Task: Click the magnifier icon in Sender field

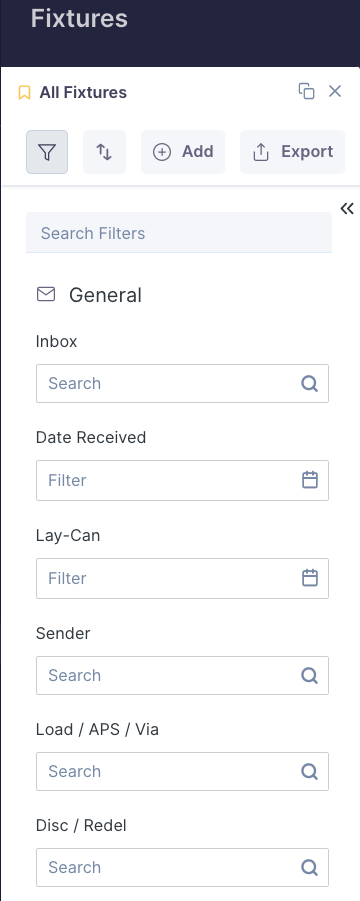Action: (309, 675)
